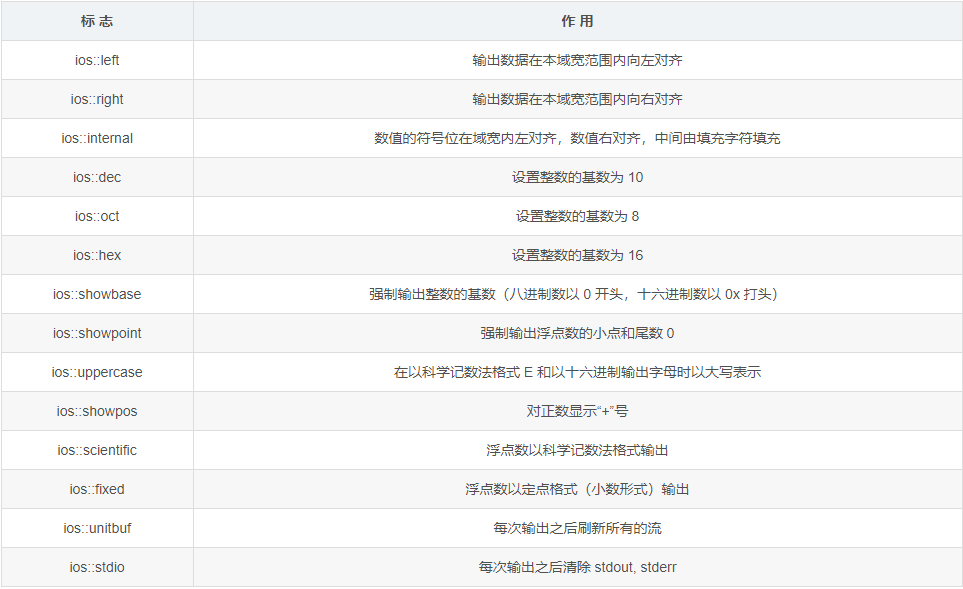Screen dimensions: 963x589
Task: Select the ios::oct cell
Action: (97, 216)
